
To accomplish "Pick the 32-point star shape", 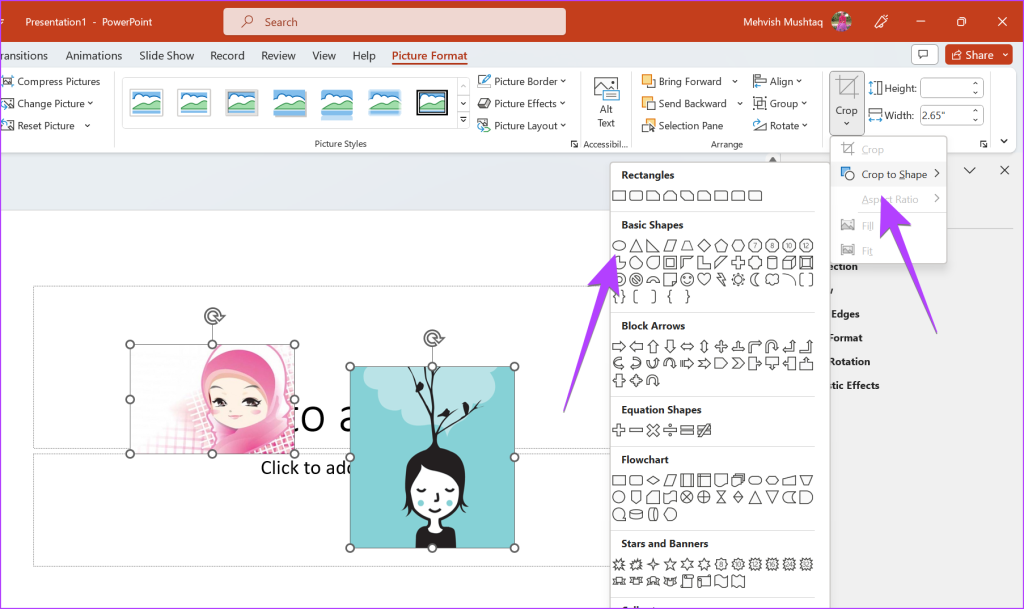I will [x=806, y=564].
